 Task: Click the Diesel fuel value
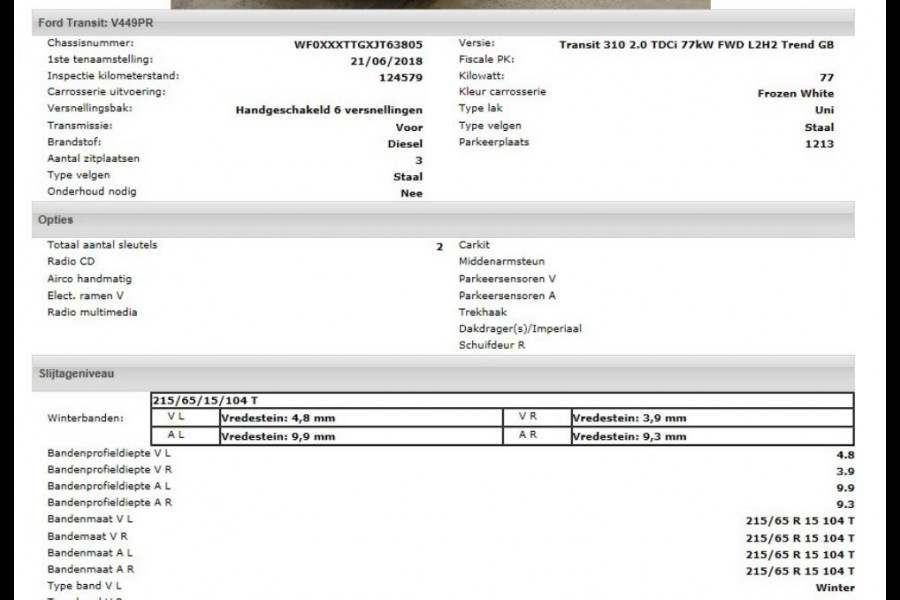[x=404, y=144]
